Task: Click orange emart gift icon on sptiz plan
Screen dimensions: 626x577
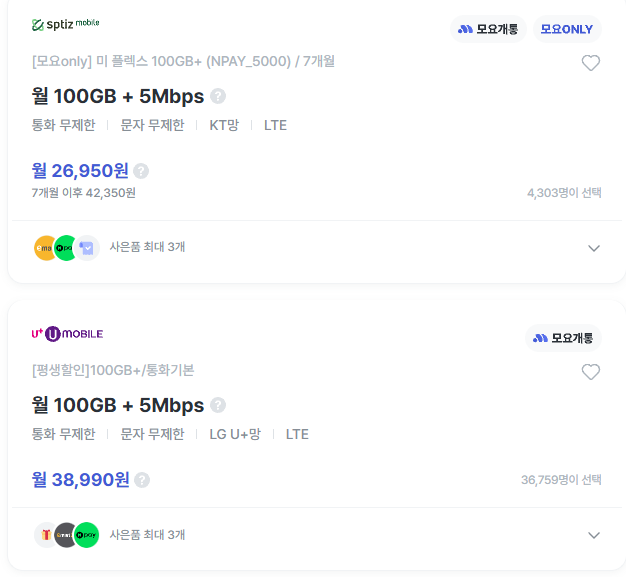Action: 44,248
